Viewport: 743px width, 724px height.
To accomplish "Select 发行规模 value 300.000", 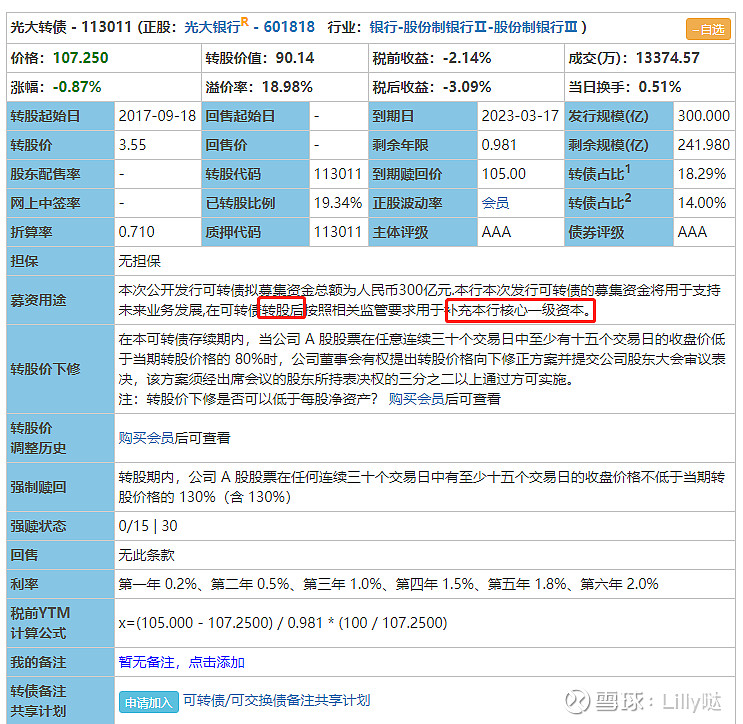I will click(x=704, y=116).
